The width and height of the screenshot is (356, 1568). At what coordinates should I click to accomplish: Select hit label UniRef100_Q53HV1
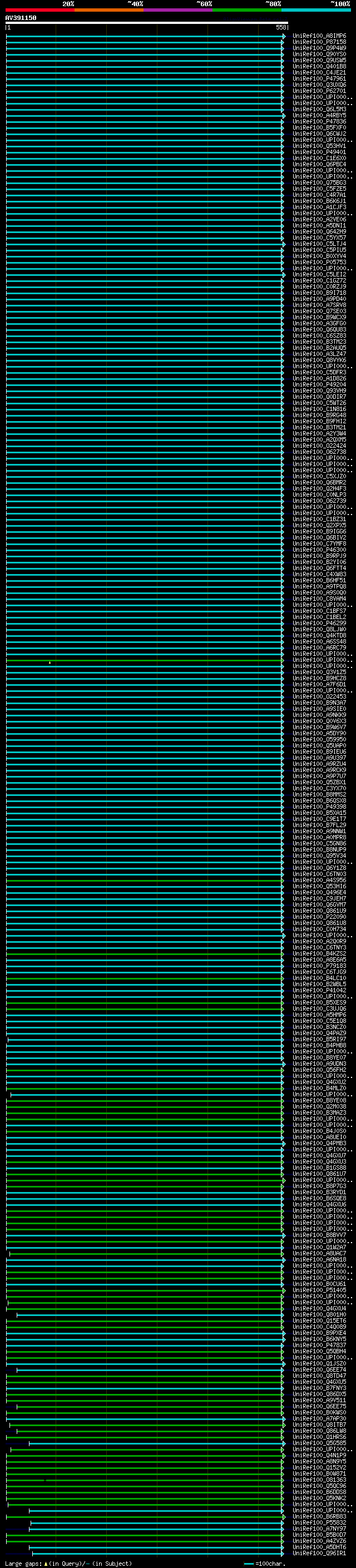tap(319, 146)
